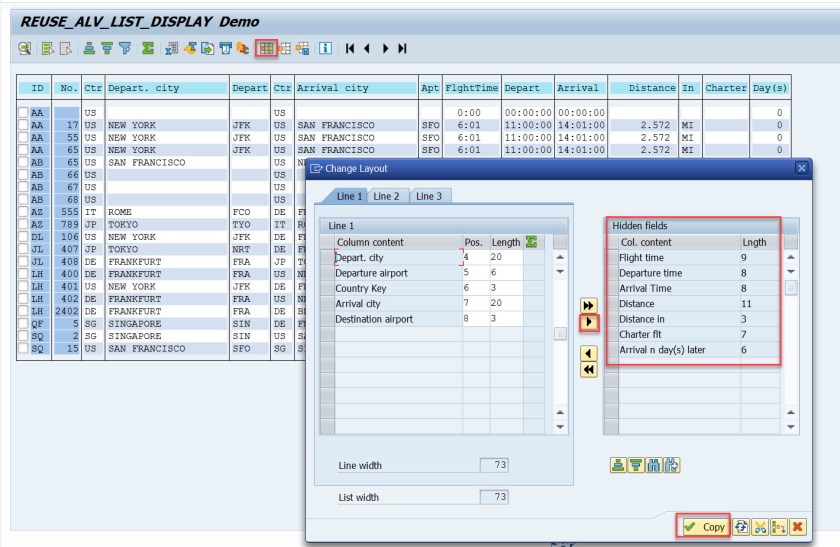This screenshot has width=840, height=547.
Task: Export list via the Spreadsheet icon
Action: point(171,49)
